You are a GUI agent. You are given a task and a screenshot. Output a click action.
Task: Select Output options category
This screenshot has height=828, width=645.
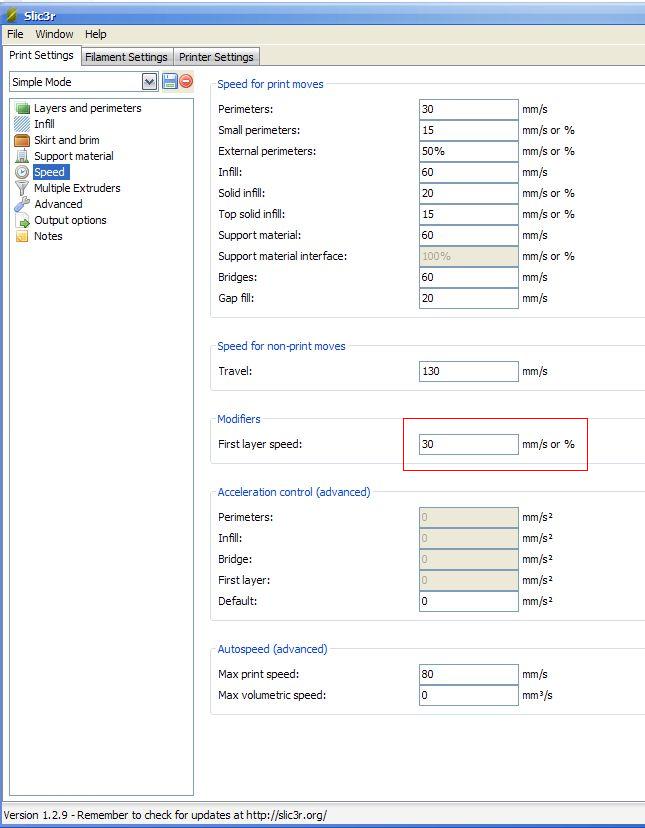[x=70, y=220]
